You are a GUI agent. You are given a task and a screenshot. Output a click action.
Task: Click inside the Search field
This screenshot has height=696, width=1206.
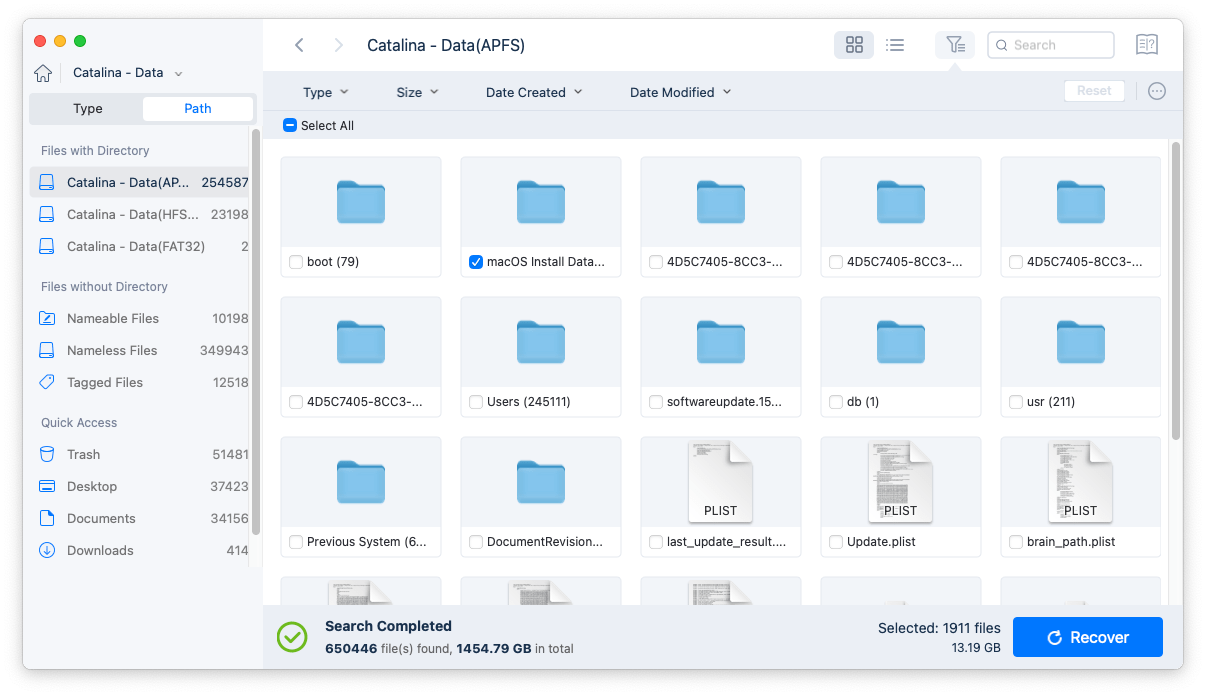(1050, 44)
